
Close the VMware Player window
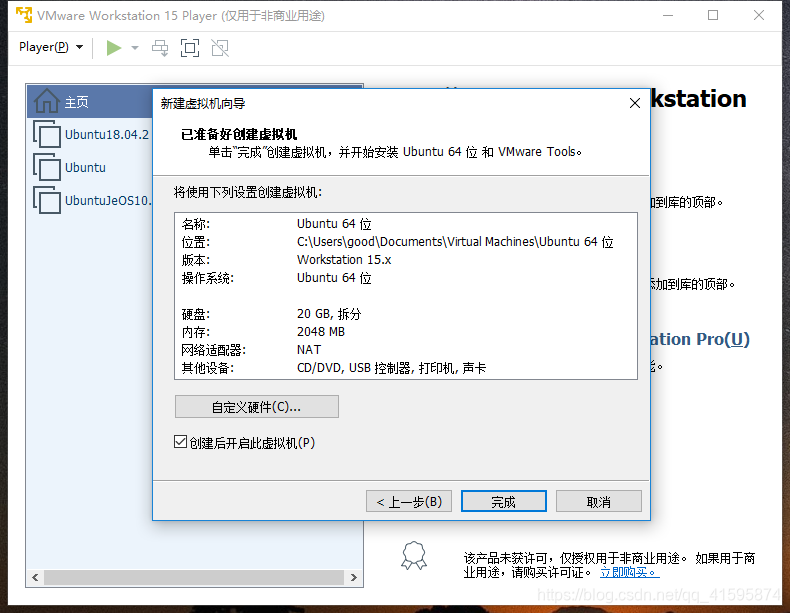759,16
